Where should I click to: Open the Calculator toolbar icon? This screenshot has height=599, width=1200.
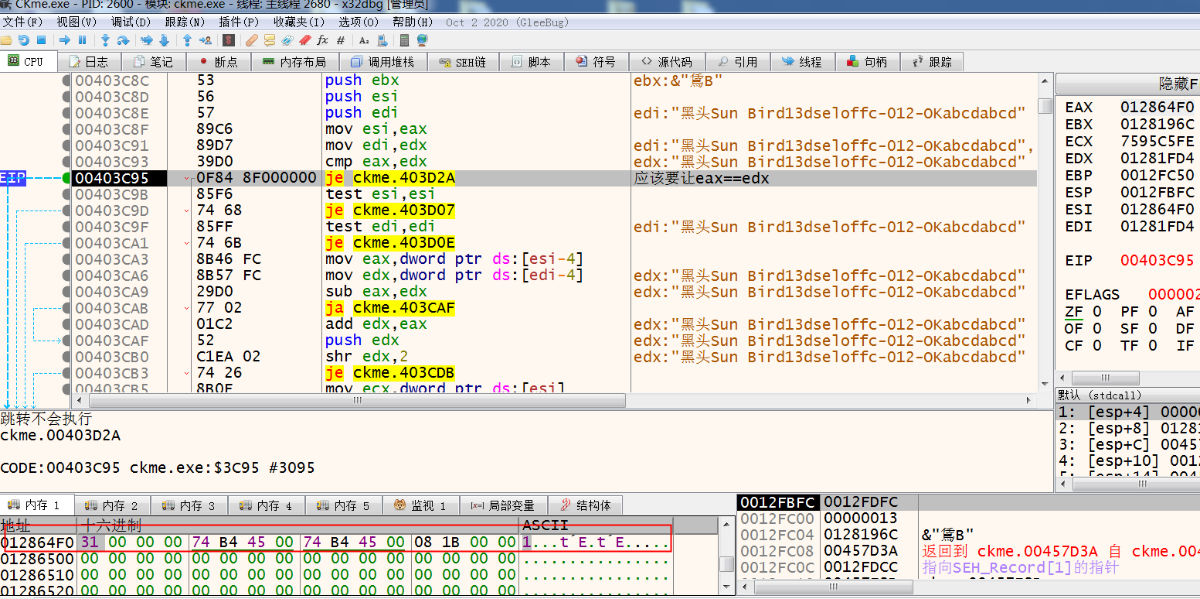404,40
